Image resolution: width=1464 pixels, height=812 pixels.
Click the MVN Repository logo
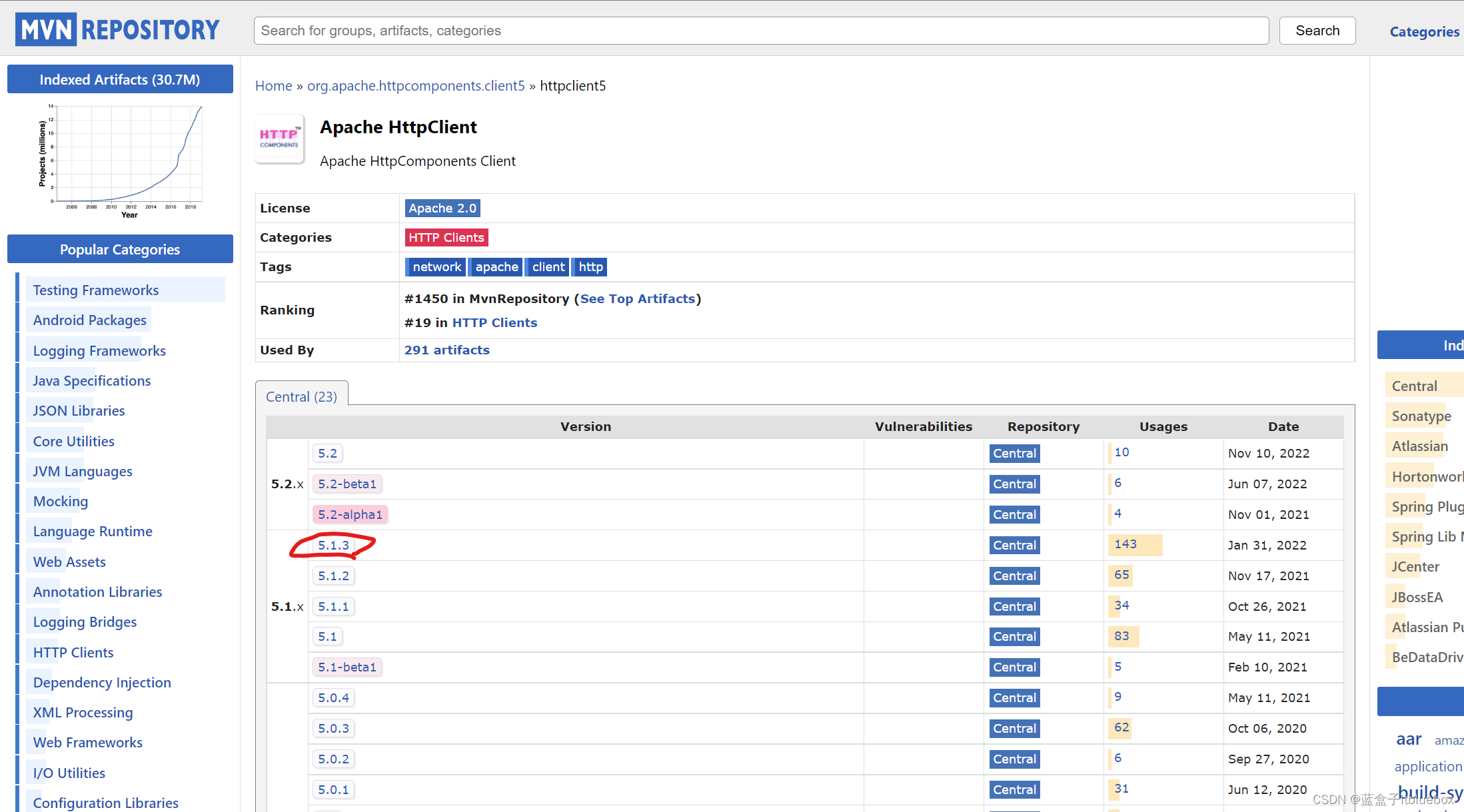tap(117, 30)
